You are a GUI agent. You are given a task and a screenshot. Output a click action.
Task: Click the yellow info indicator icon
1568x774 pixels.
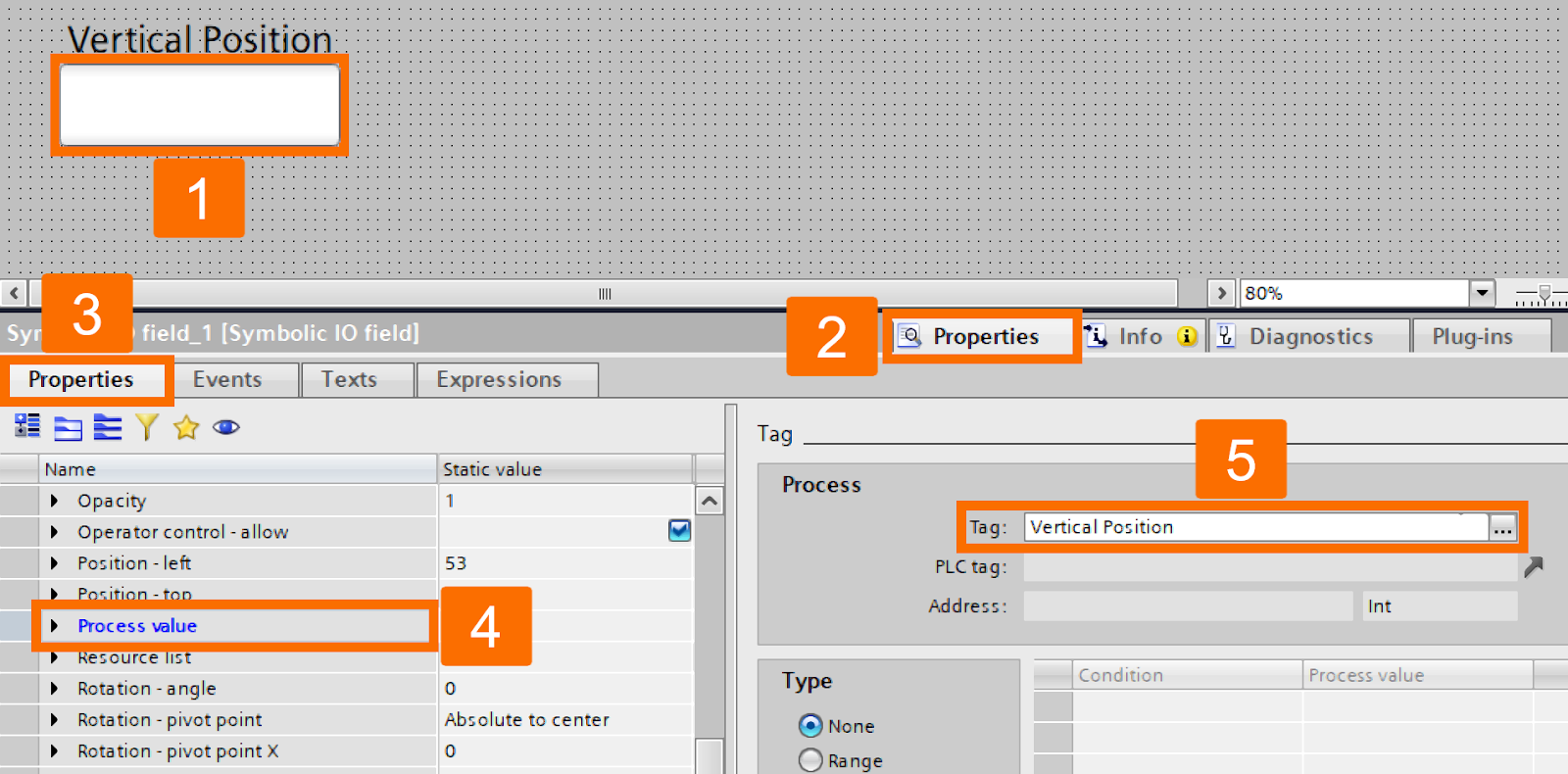point(1187,336)
